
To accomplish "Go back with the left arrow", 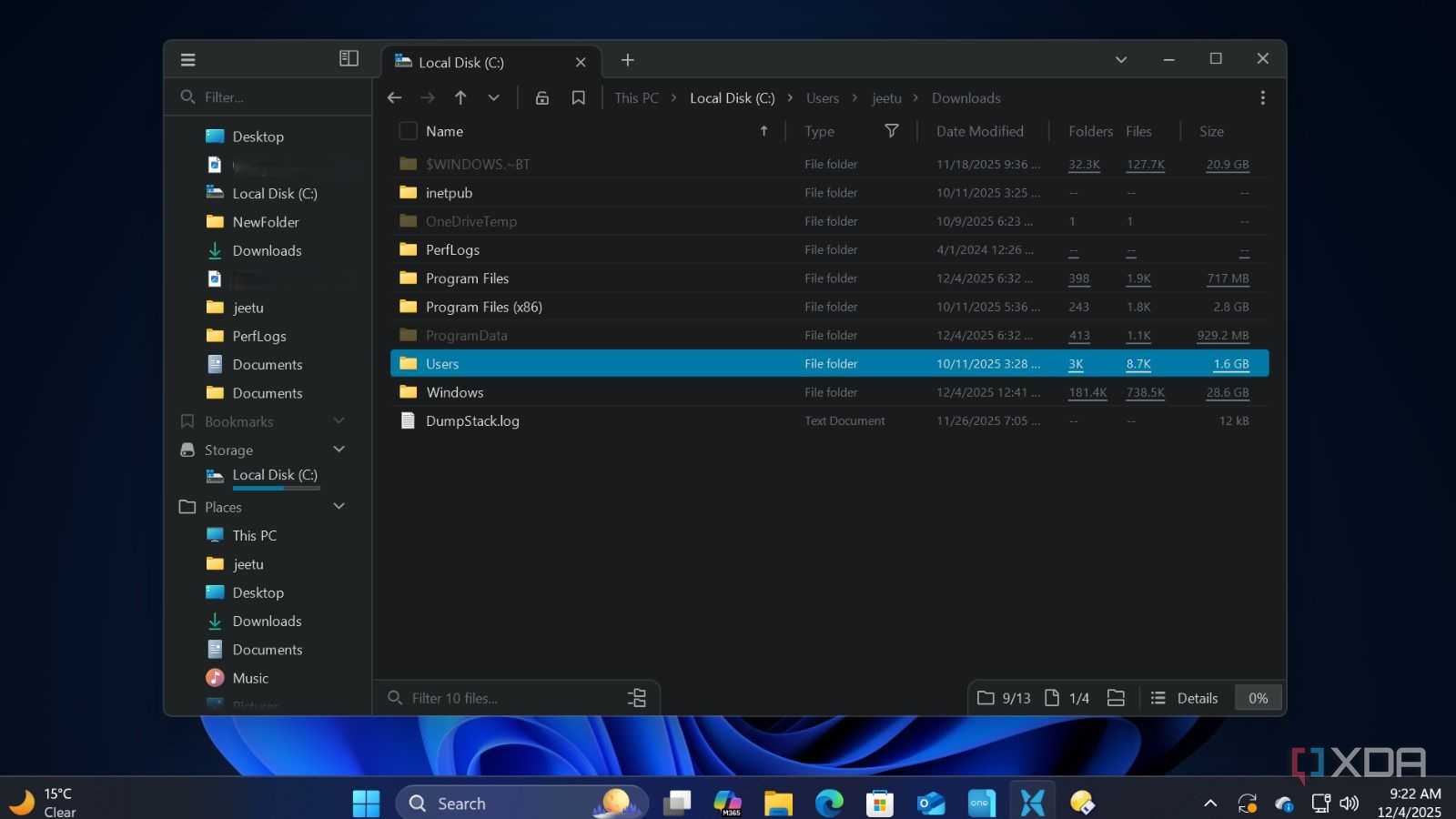I will click(394, 97).
